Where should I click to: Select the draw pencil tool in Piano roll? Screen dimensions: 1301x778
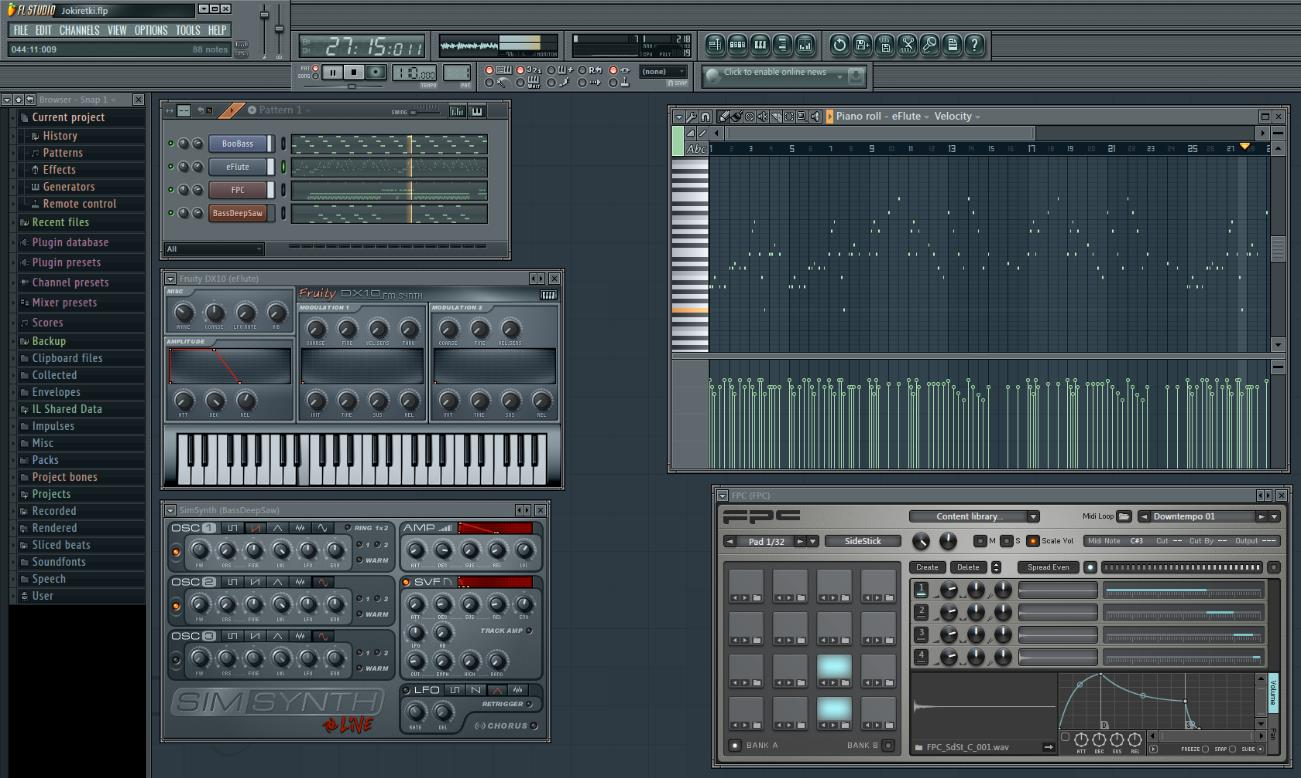tap(724, 116)
